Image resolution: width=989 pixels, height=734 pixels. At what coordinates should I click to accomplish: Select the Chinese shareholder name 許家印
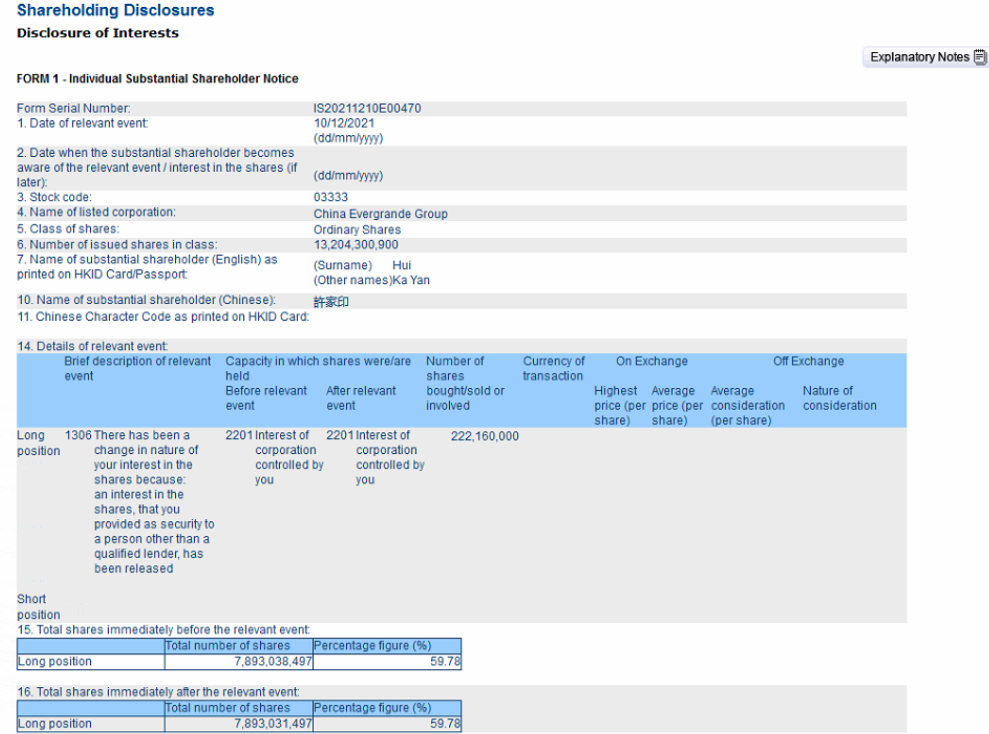pyautogui.click(x=331, y=301)
